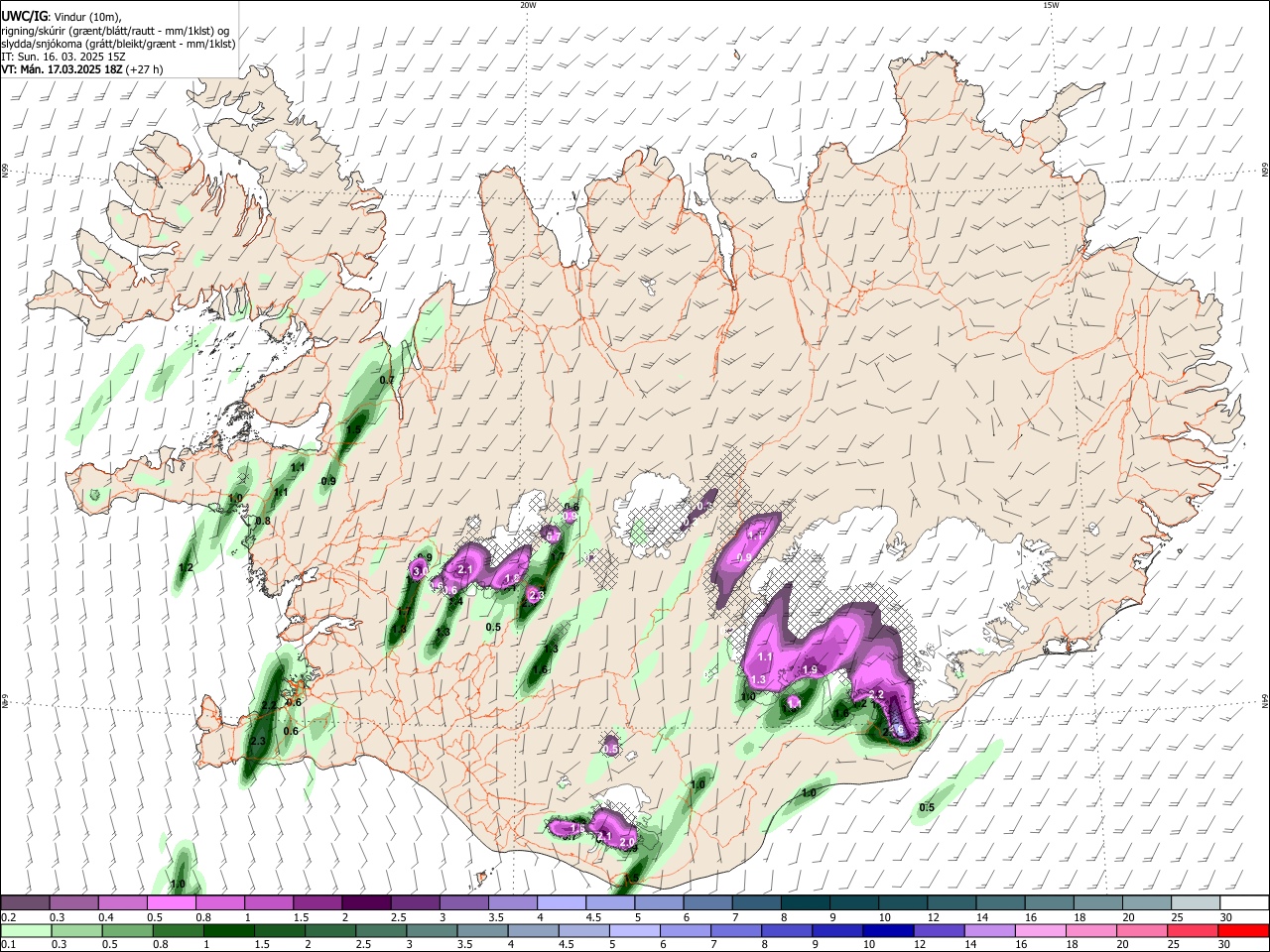Screen dimensions: 1270x952
Task: Select the deep blue lower-scale swatch between 10 and 12
Action: [888, 931]
